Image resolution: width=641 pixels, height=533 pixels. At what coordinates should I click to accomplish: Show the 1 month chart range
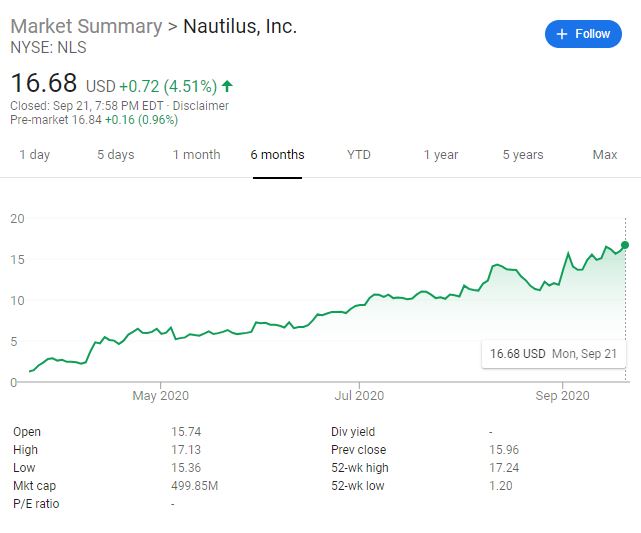click(196, 155)
